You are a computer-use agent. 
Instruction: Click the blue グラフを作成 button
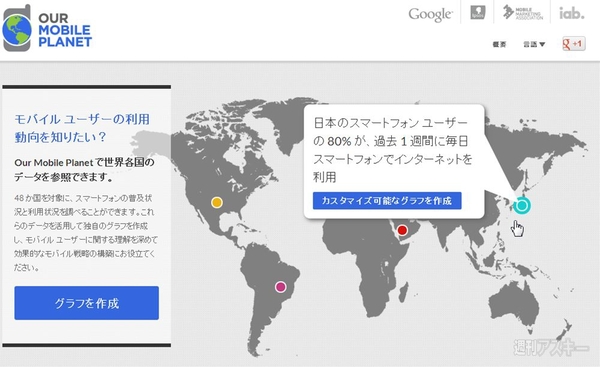coord(86,303)
